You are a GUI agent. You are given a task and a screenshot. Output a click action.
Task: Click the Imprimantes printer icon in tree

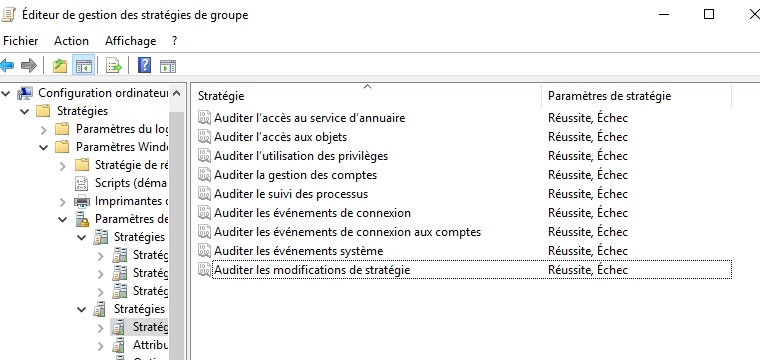(x=82, y=201)
